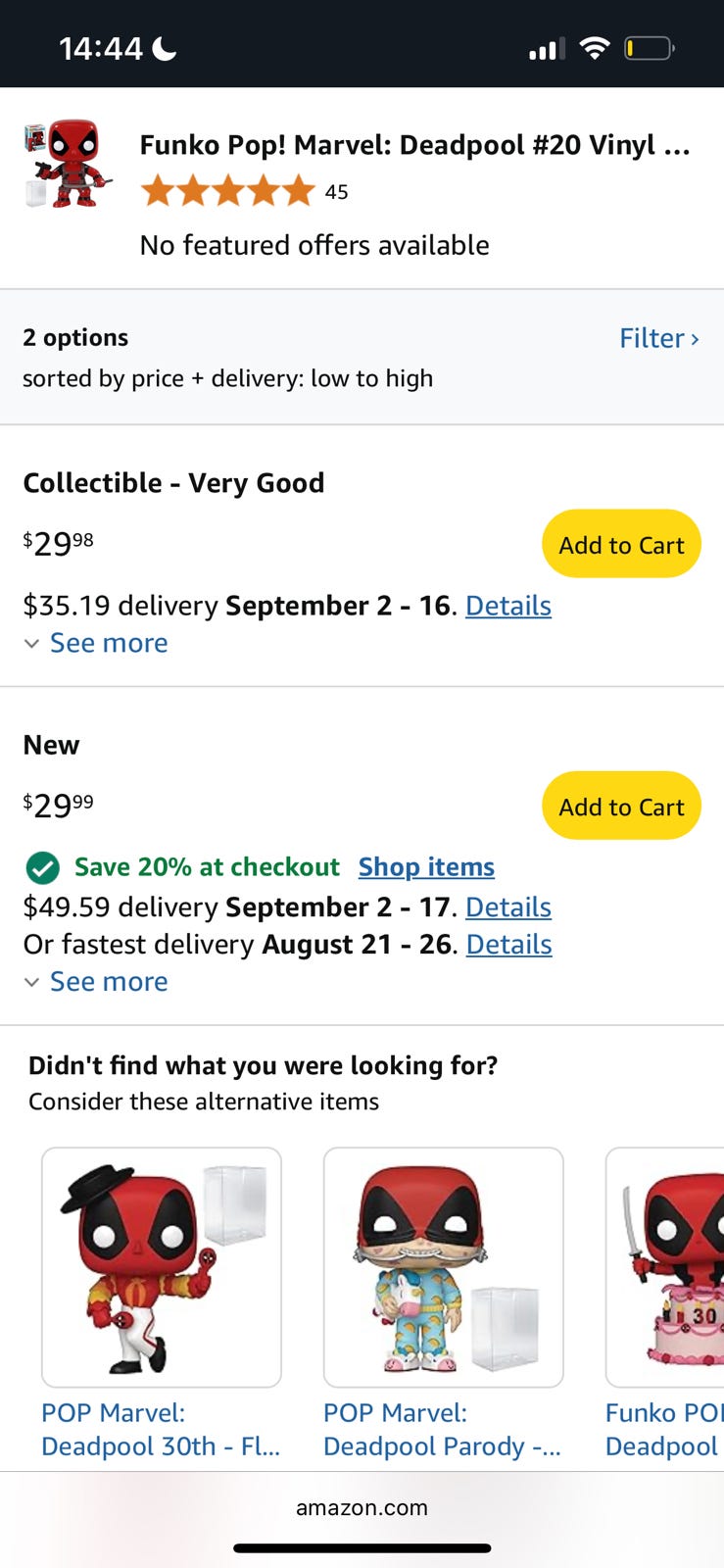Add the New $29.99 offer to cart
This screenshot has width=724, height=1568.
tap(621, 807)
